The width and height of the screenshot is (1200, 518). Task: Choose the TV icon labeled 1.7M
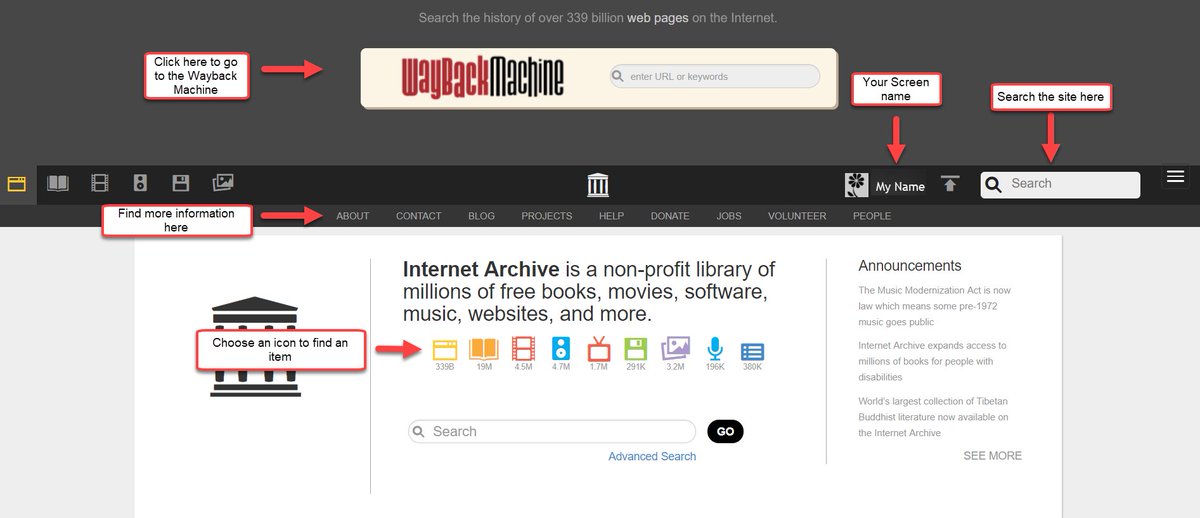coord(598,349)
